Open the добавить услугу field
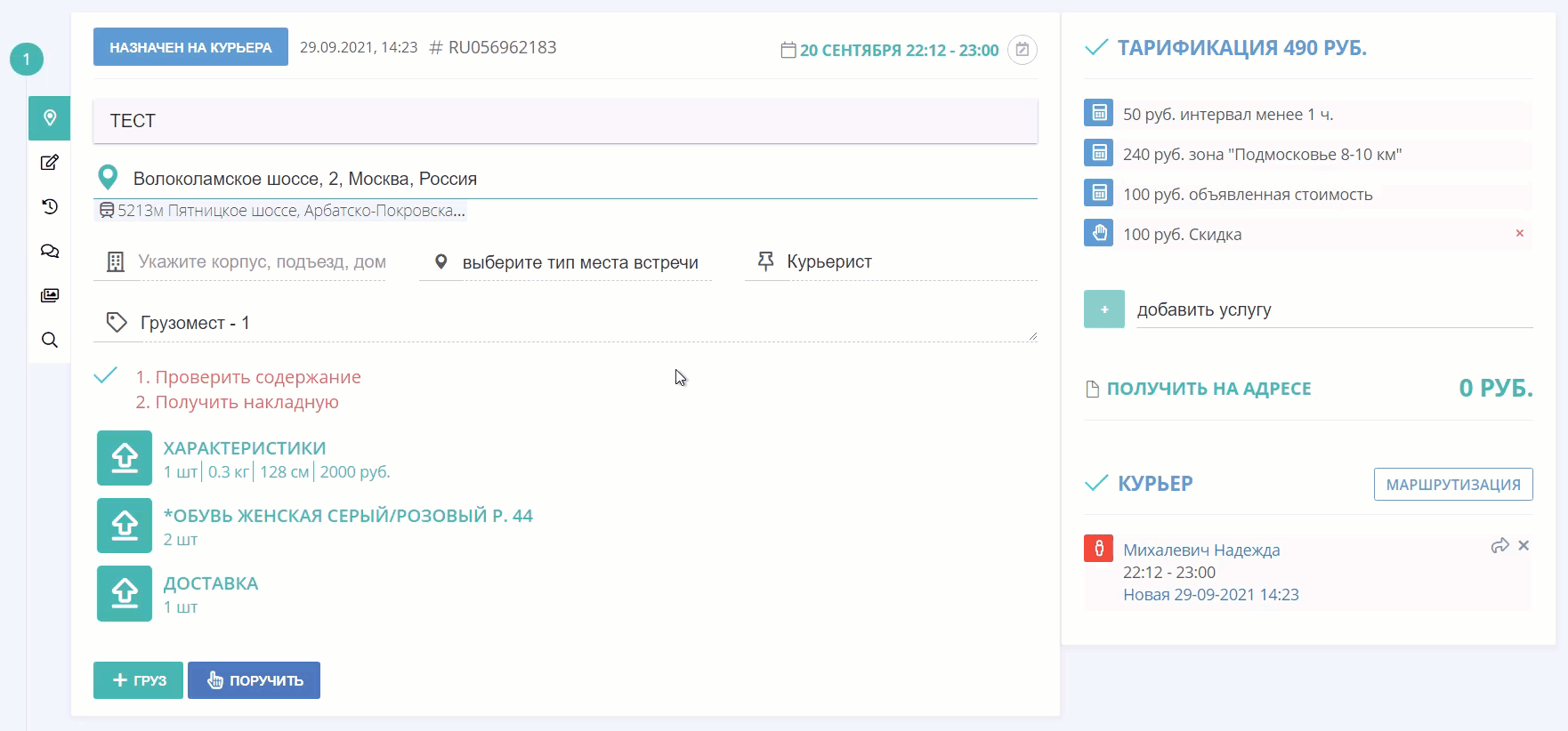The height and width of the screenshot is (731, 1568). 1335,309
